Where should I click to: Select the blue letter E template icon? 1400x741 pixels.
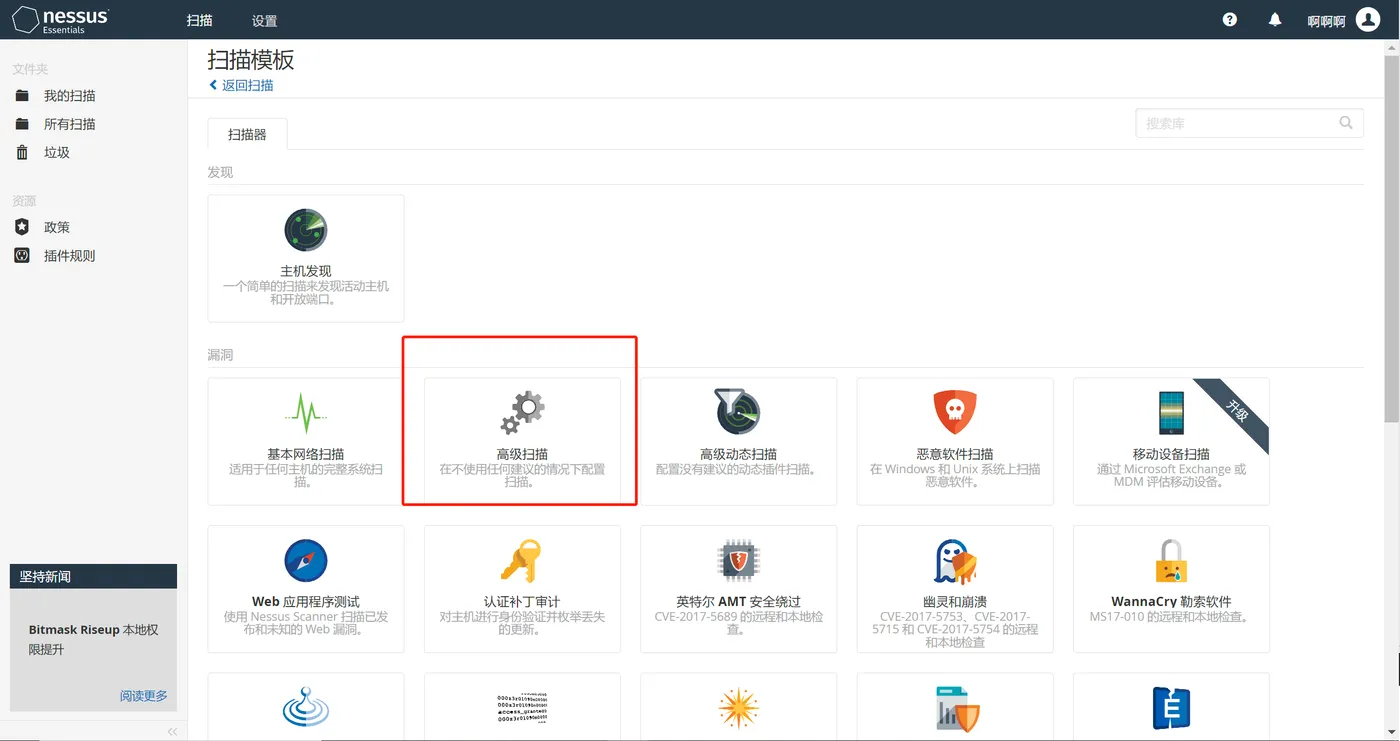(1171, 707)
